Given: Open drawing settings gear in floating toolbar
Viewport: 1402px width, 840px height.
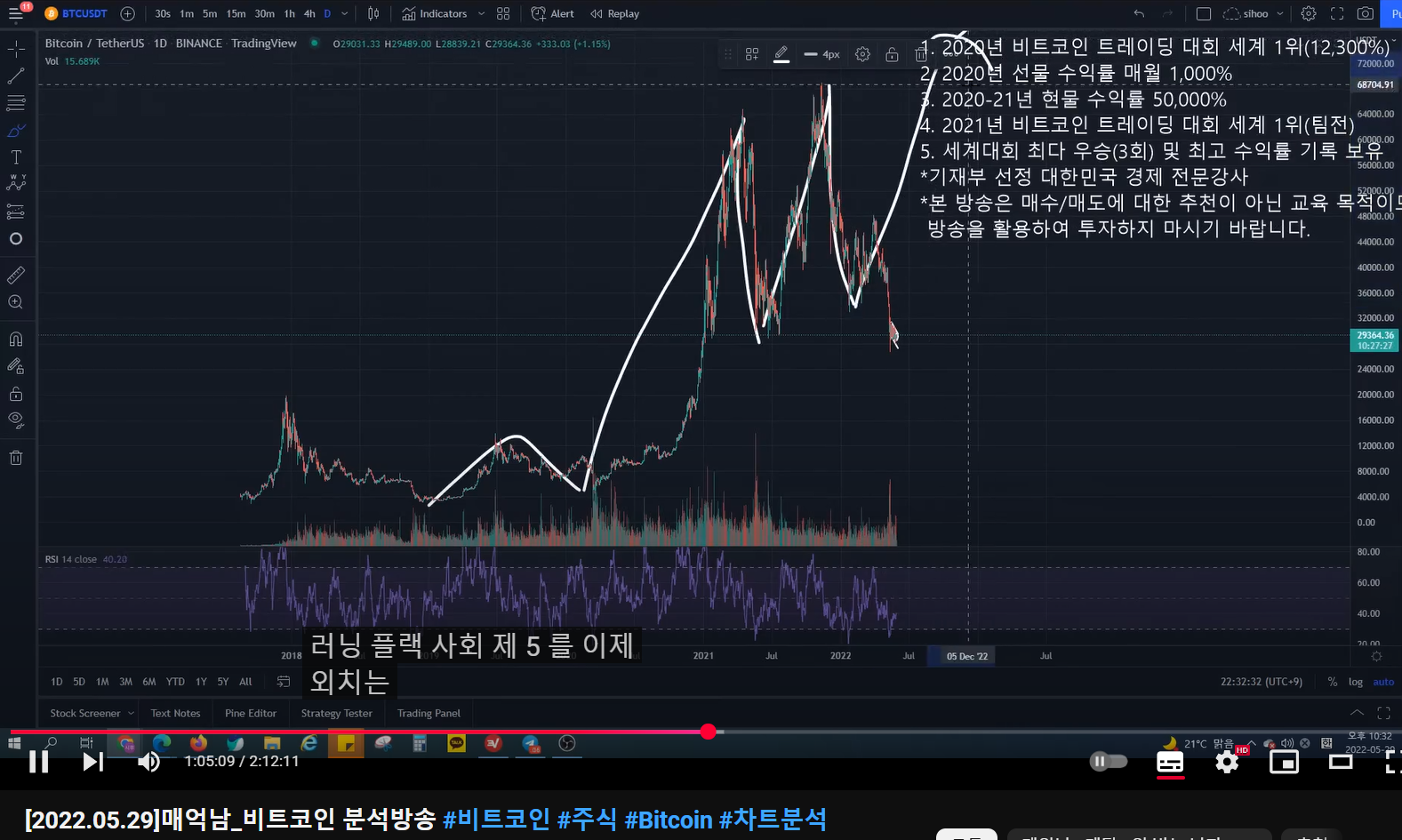Looking at the screenshot, I should tap(862, 54).
